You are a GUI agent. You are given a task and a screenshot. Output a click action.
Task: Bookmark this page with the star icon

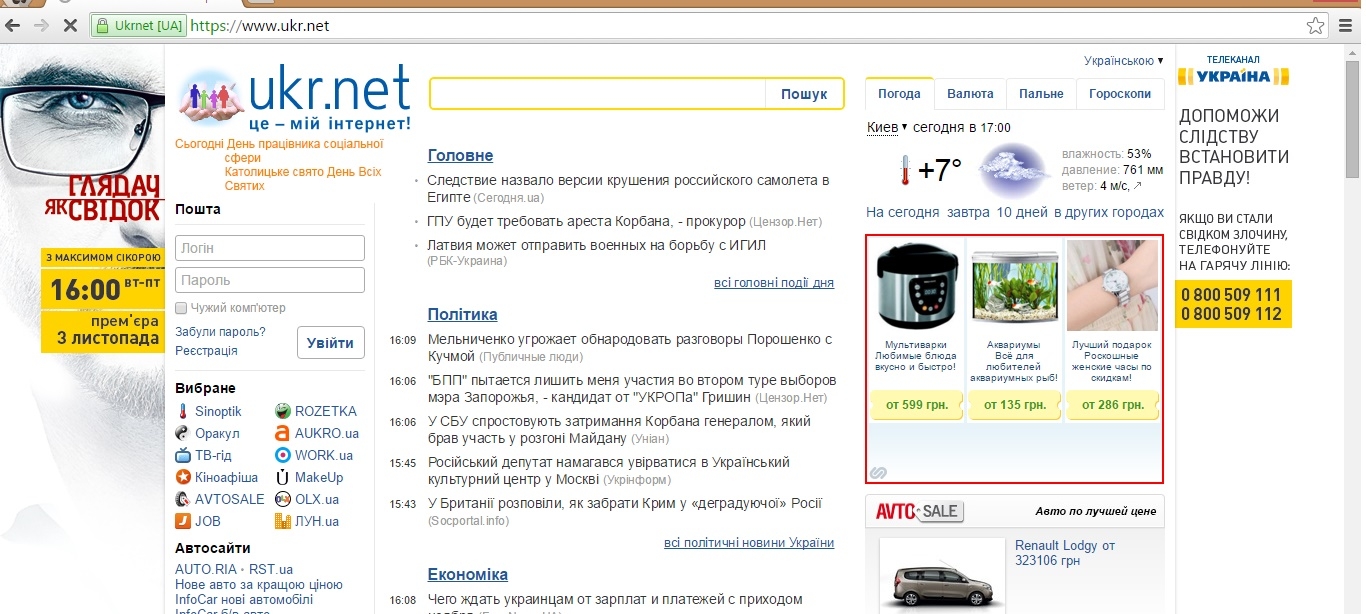pyautogui.click(x=1316, y=26)
